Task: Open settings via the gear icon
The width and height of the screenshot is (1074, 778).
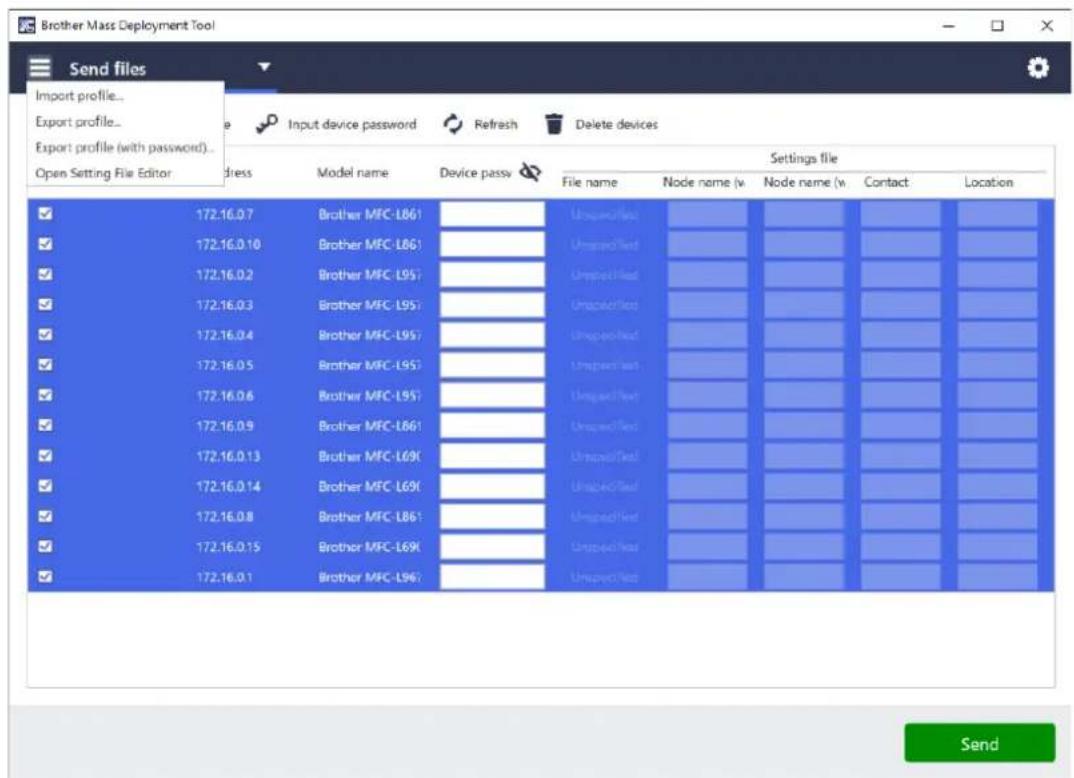Action: coord(1038,68)
